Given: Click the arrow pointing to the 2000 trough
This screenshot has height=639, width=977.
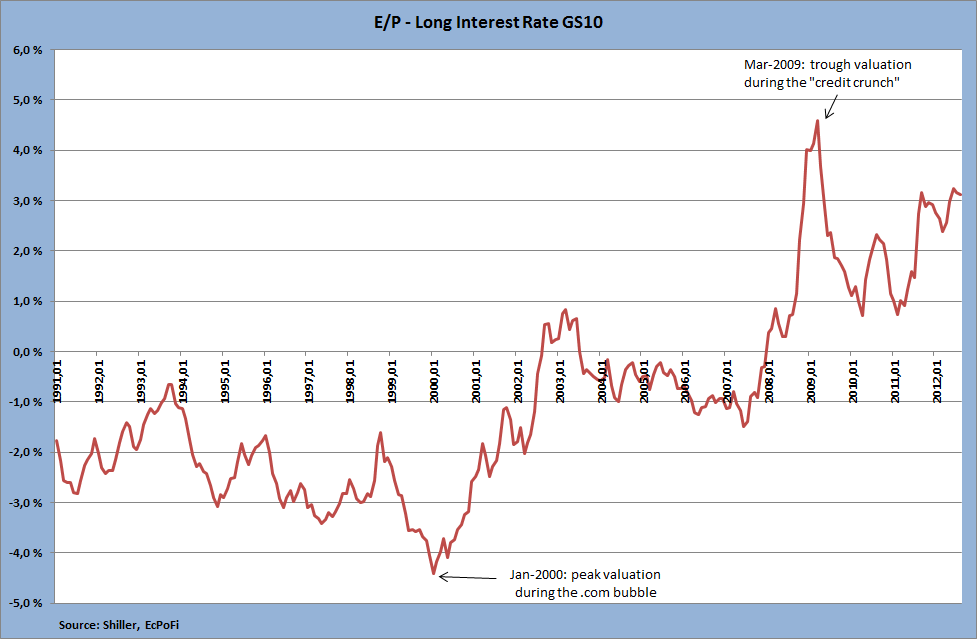Looking at the screenshot, I should pyautogui.click(x=468, y=577).
